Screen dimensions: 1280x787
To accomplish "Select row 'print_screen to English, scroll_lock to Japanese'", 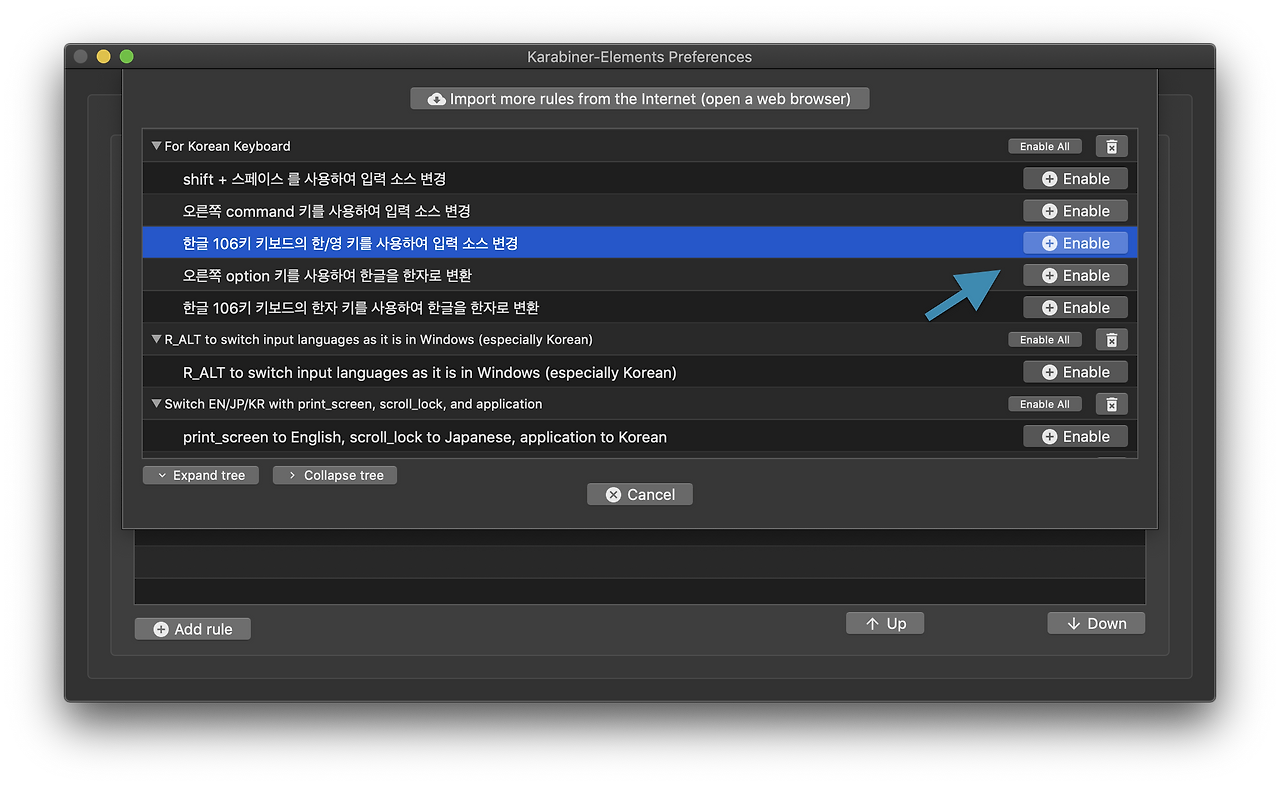I will [x=640, y=436].
